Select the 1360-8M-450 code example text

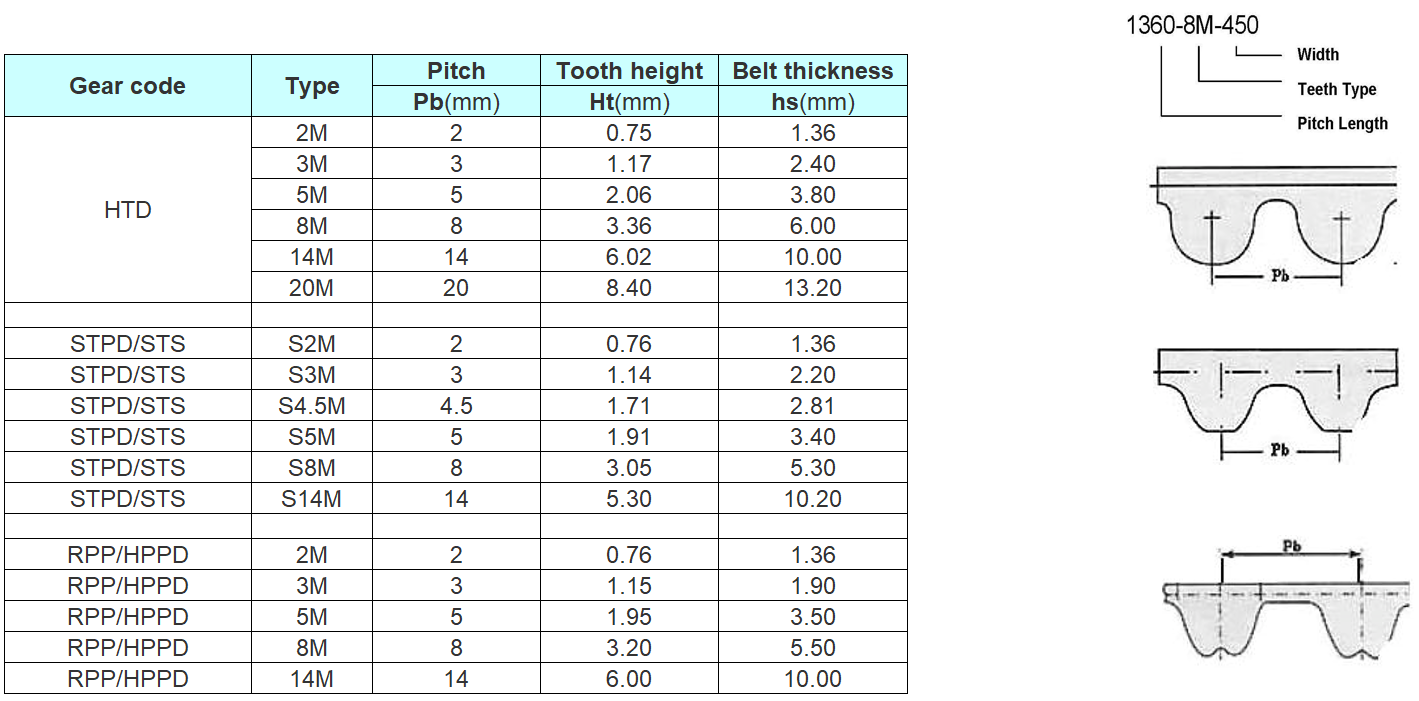coord(1192,26)
